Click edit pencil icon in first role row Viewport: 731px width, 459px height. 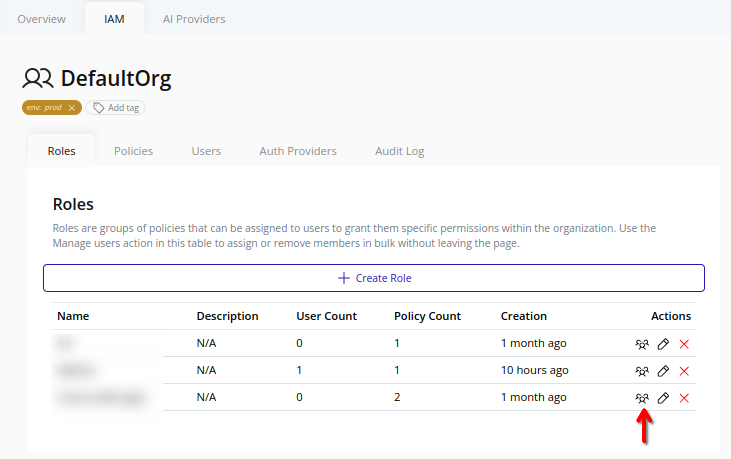point(663,344)
